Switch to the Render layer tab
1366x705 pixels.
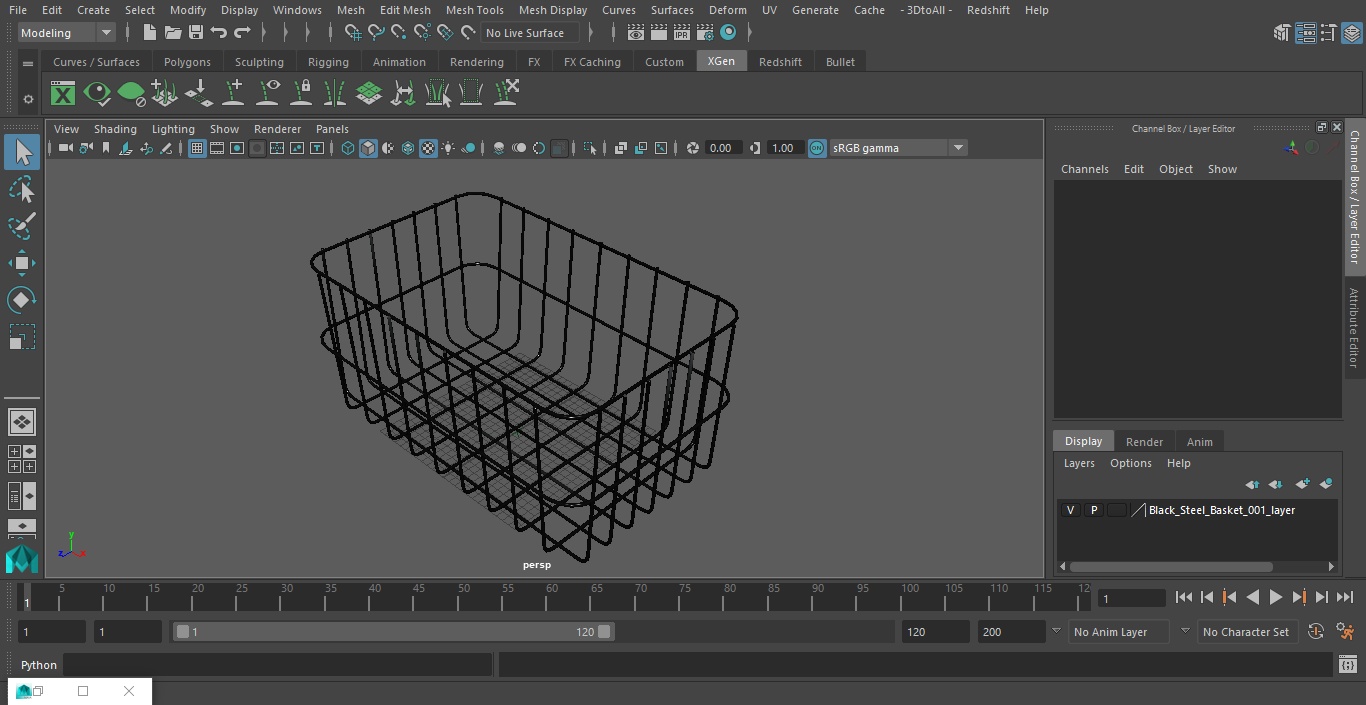[x=1144, y=442]
